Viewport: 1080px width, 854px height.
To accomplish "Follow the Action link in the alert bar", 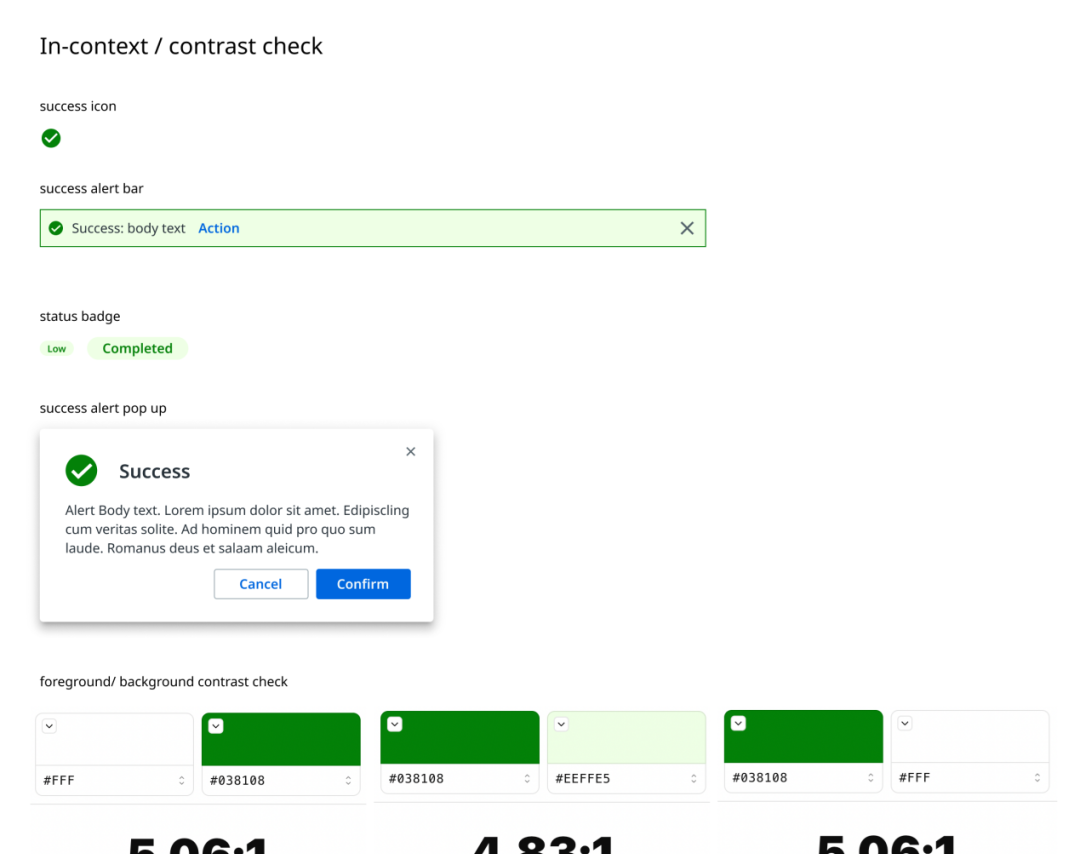I will point(219,228).
